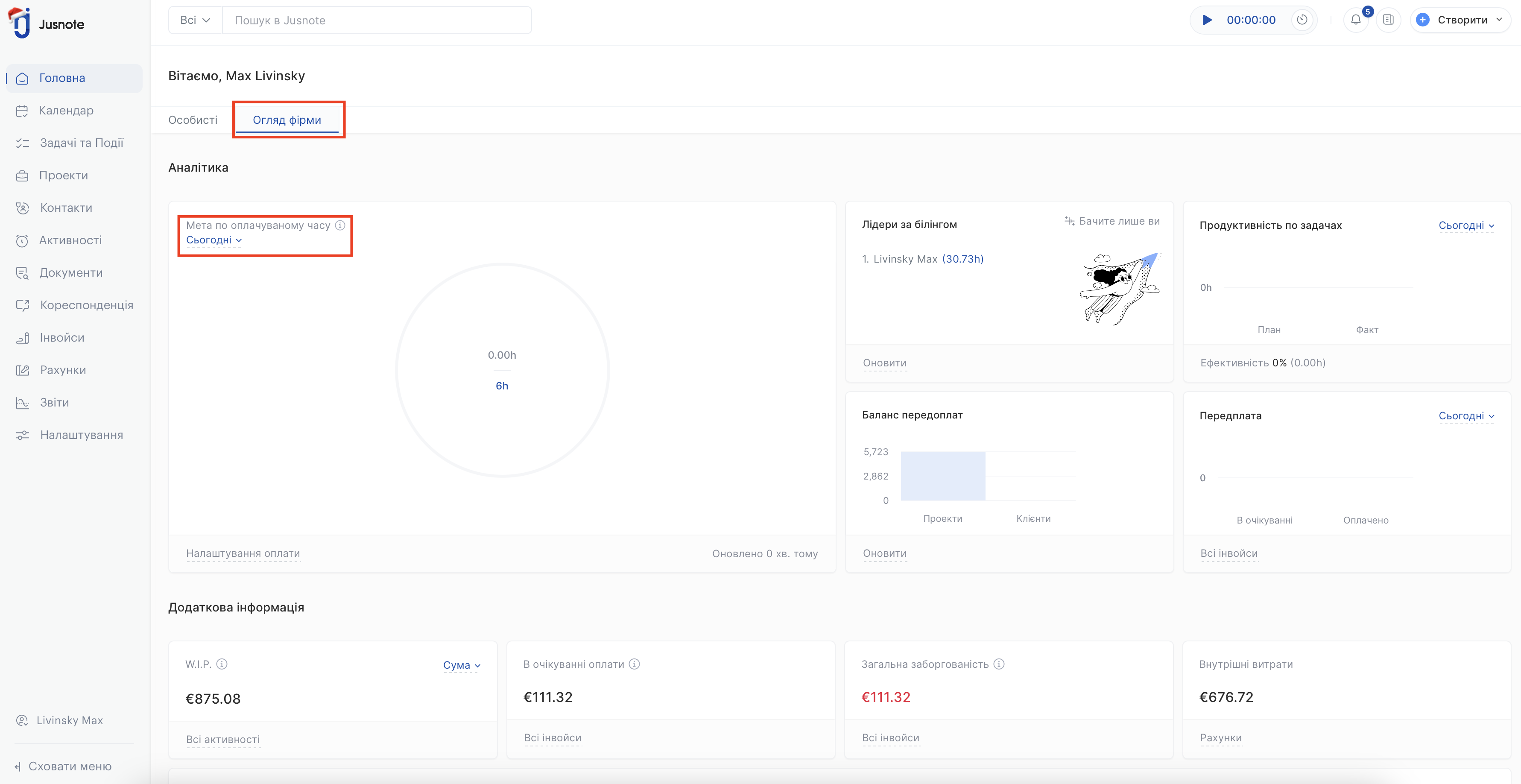
Task: Click info icon next to Мета по оплачуваному часу
Action: pyautogui.click(x=340, y=225)
